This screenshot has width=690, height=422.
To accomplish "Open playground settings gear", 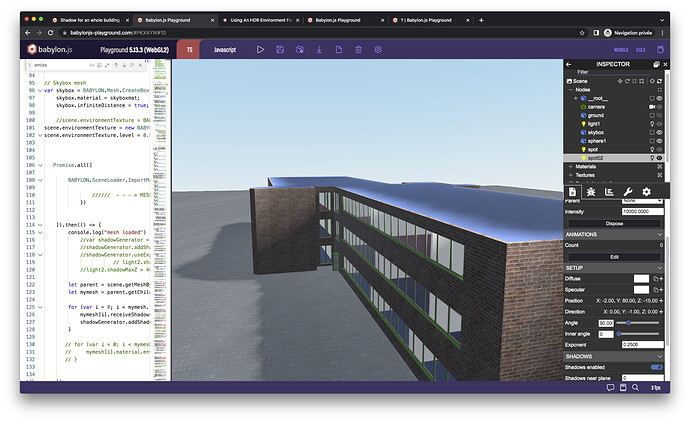I will 378,50.
